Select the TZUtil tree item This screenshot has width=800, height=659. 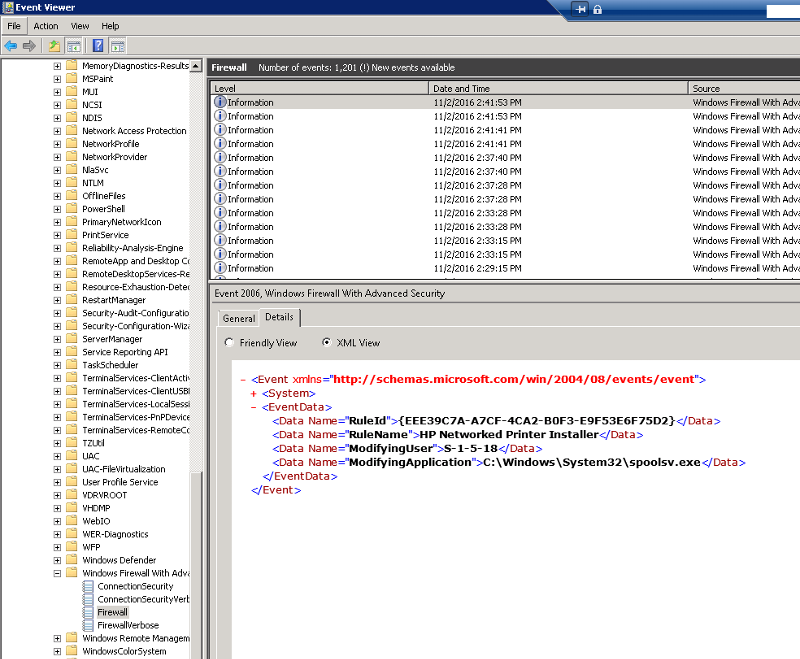pyautogui.click(x=93, y=443)
